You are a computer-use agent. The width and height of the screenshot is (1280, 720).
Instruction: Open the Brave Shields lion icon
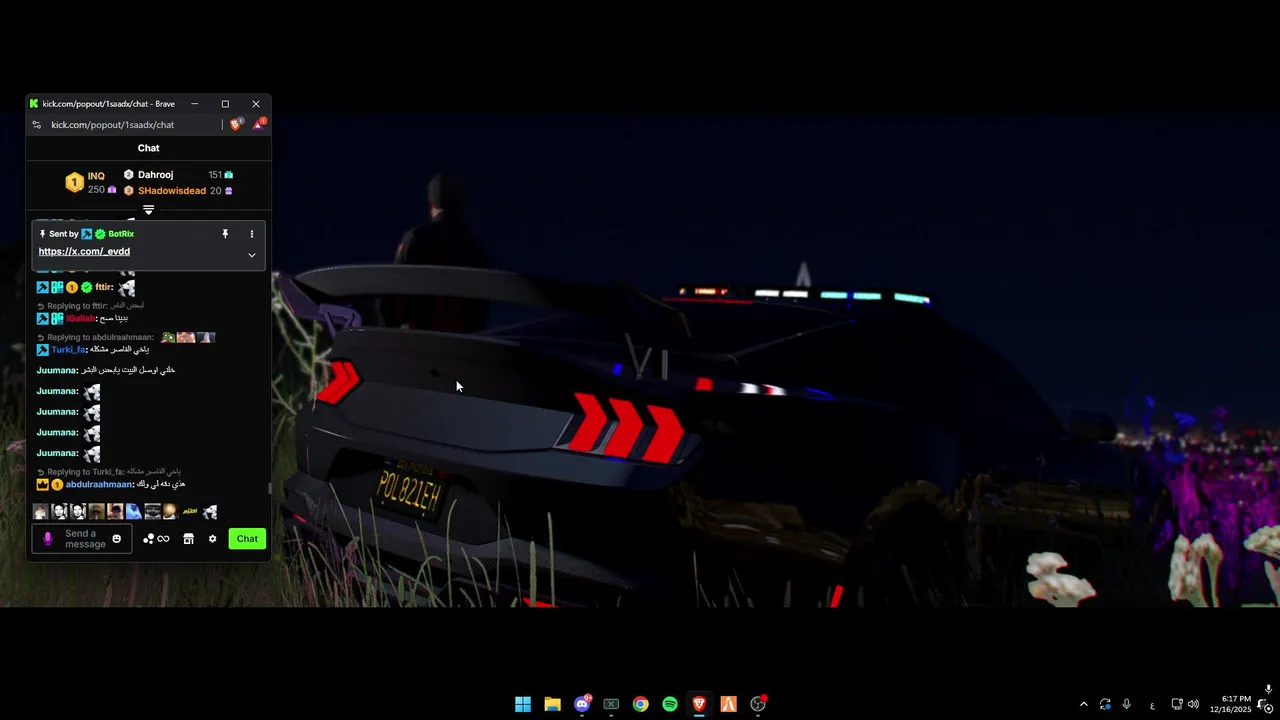pyautogui.click(x=236, y=124)
